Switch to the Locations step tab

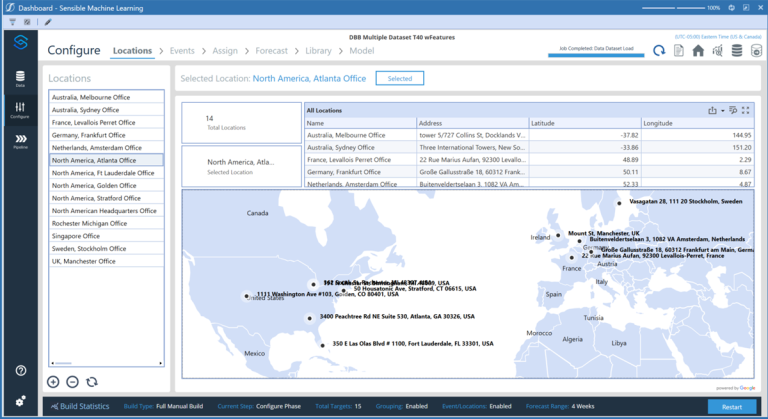132,50
